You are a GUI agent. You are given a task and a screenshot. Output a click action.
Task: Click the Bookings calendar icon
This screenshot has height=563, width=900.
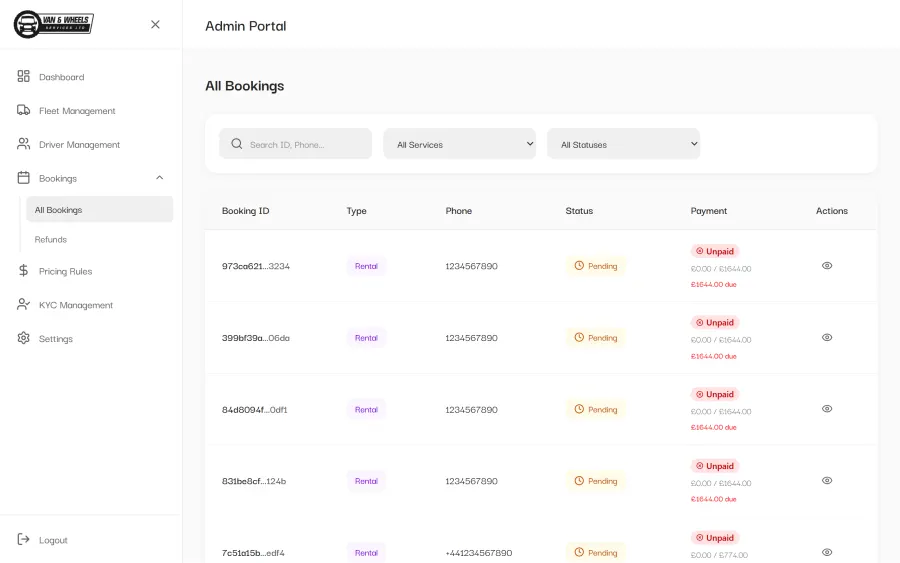[24, 178]
